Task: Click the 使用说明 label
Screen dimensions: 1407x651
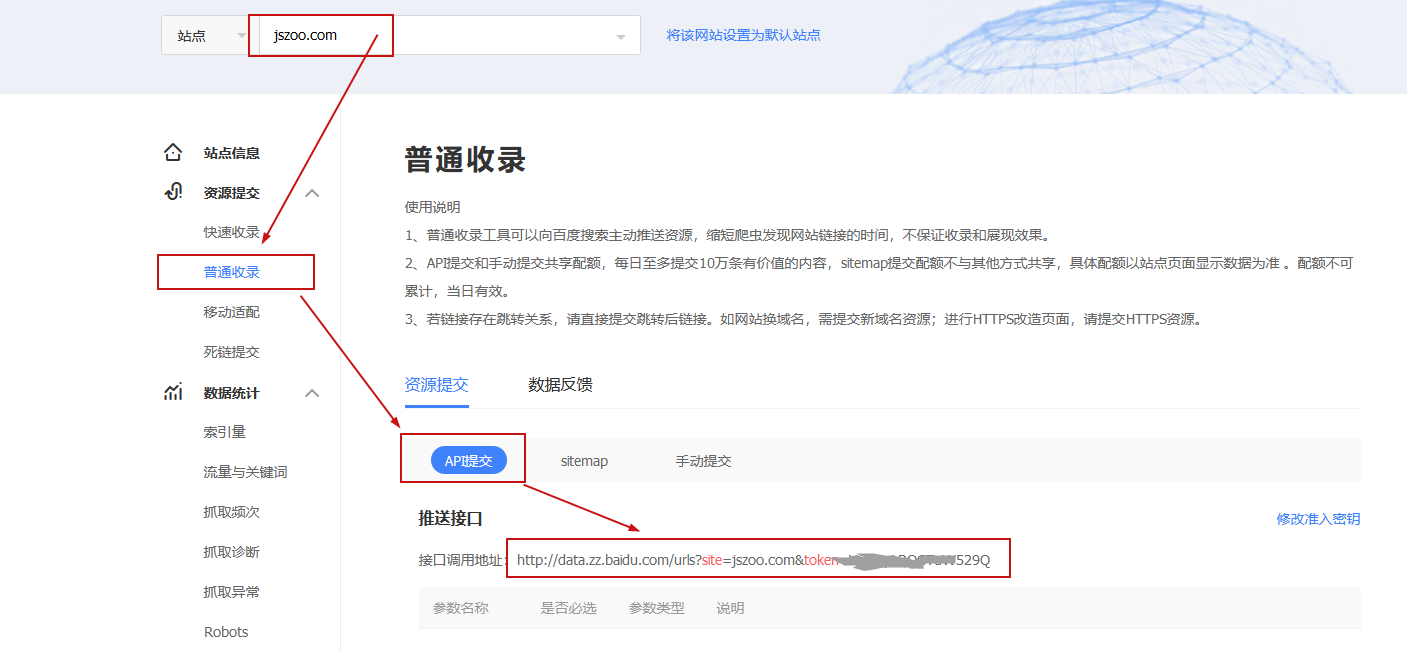Action: pos(433,207)
